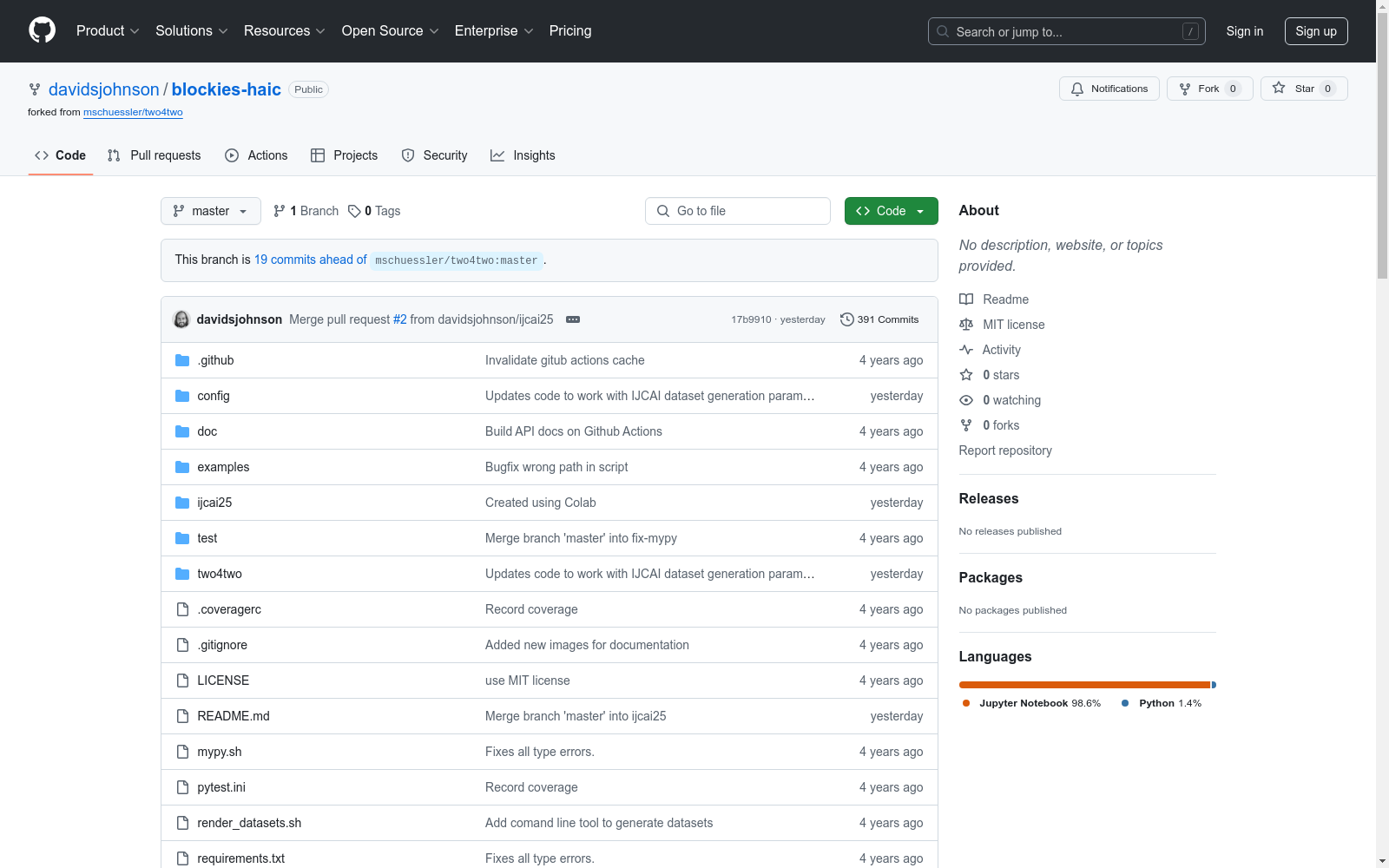This screenshot has height=868, width=1389.
Task: Open pull request #2 link
Action: pyautogui.click(x=400, y=319)
